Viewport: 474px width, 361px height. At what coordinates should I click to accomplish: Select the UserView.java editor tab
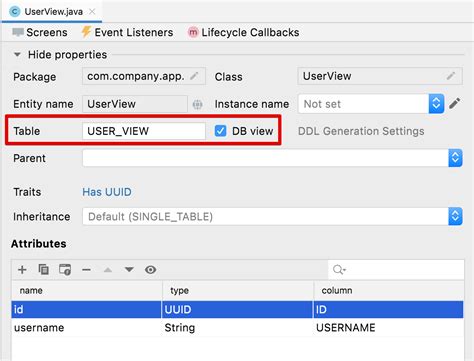pyautogui.click(x=52, y=12)
